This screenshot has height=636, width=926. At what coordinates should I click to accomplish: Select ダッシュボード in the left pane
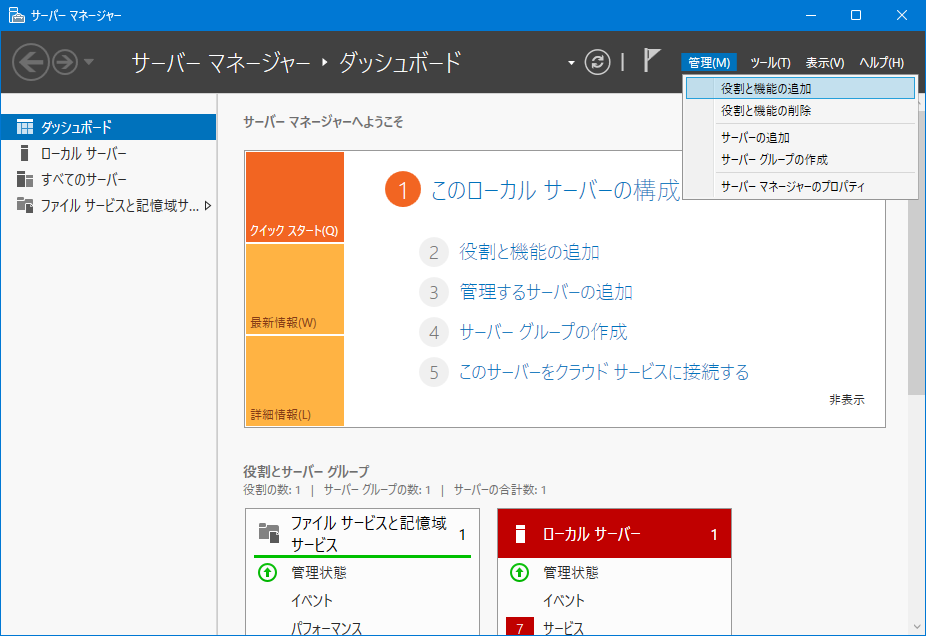tap(109, 127)
